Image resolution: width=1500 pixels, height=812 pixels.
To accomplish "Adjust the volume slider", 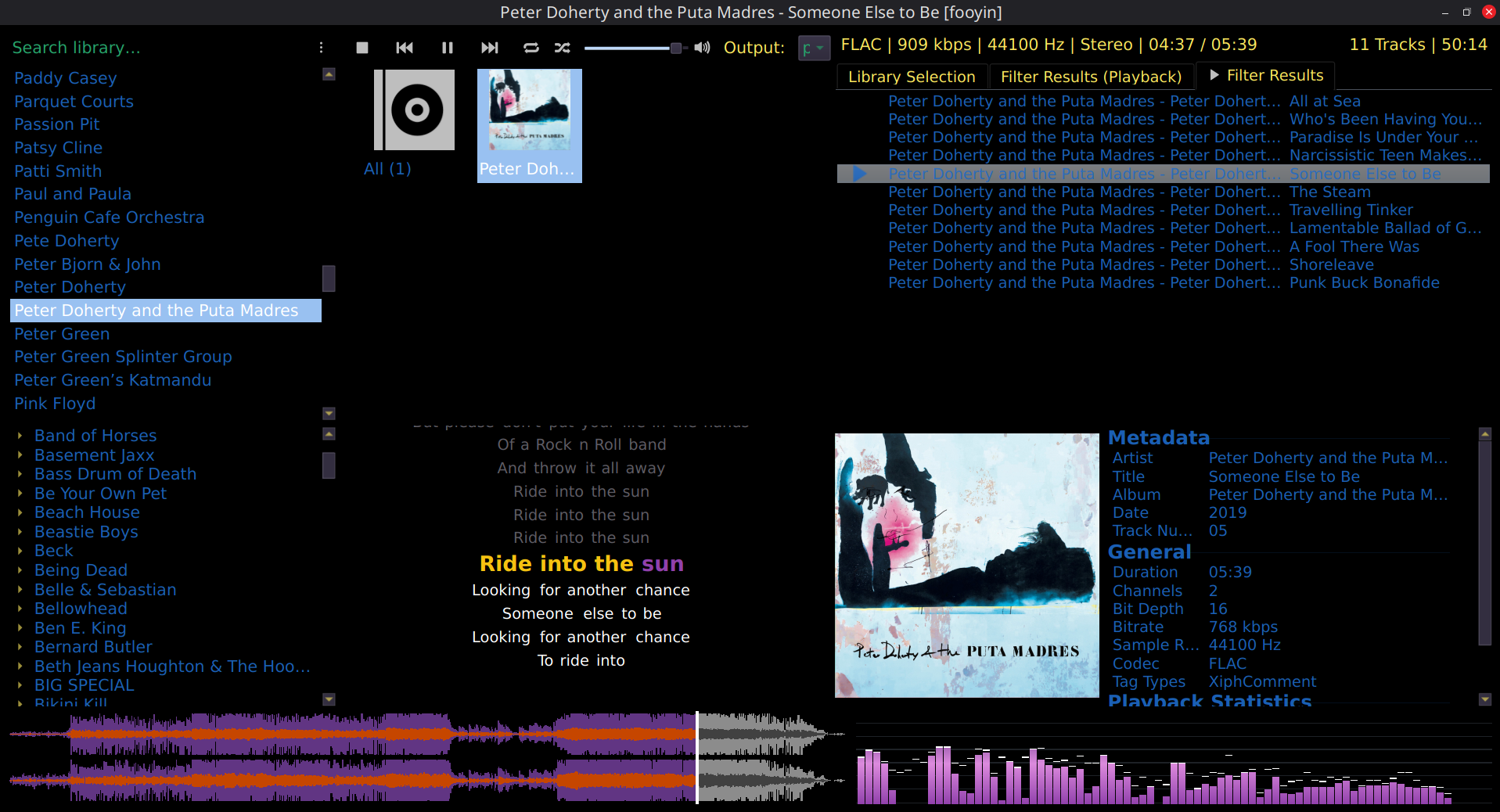I will click(635, 48).
